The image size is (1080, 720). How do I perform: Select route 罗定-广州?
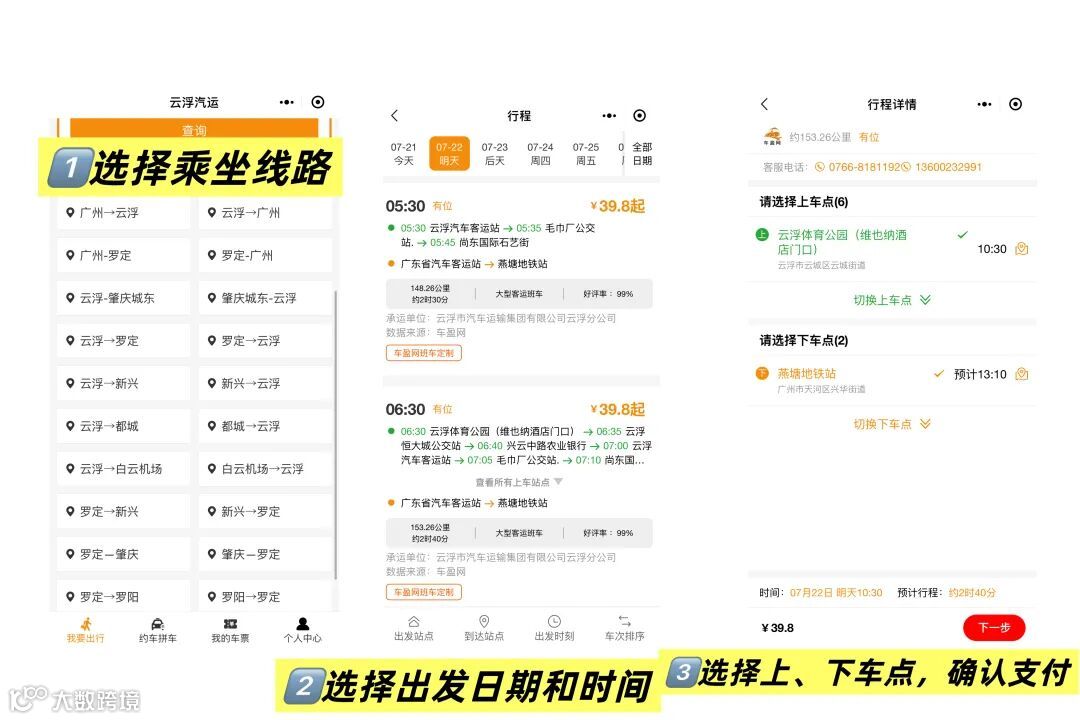[265, 256]
